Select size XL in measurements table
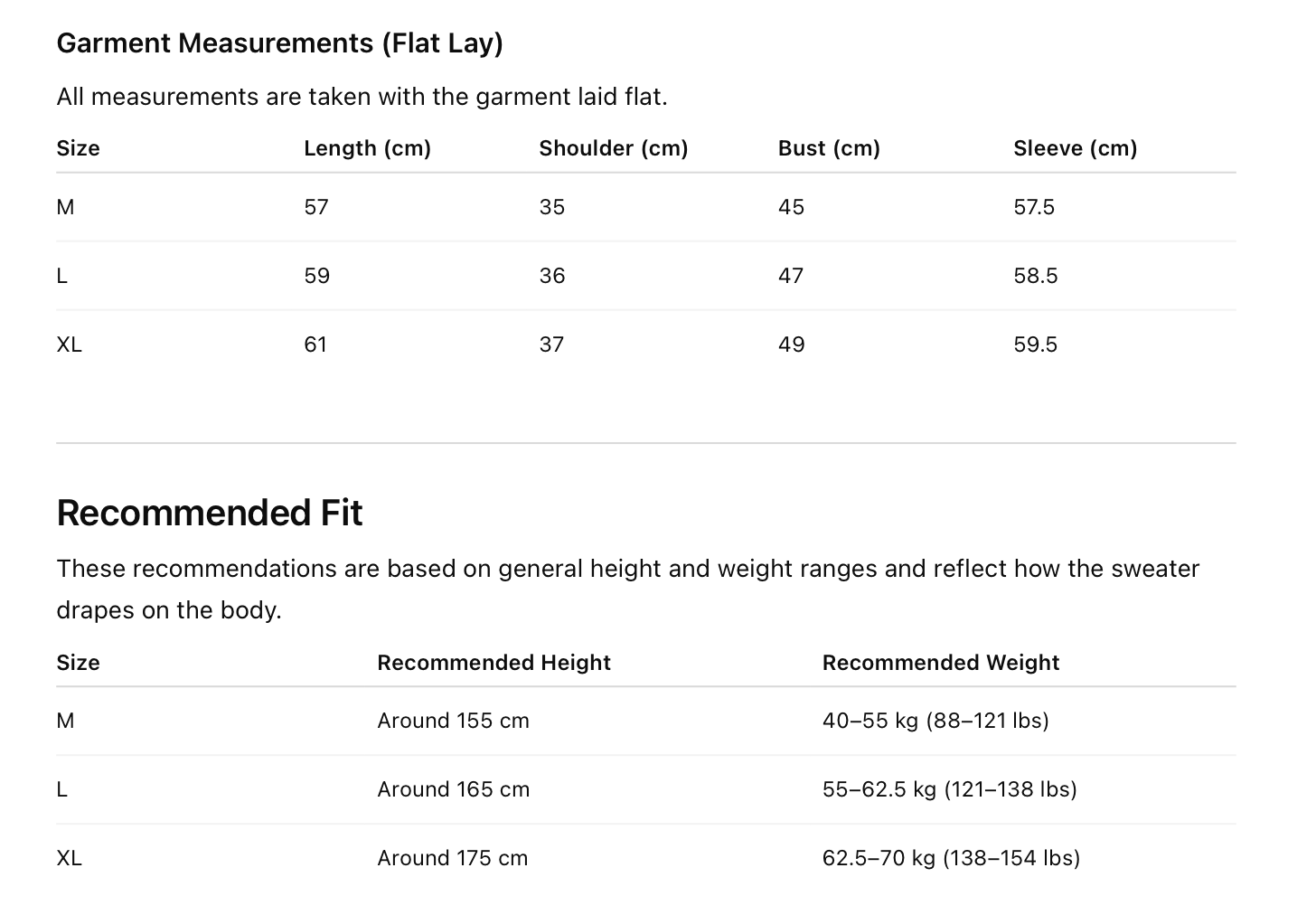The image size is (1316, 915). point(70,344)
